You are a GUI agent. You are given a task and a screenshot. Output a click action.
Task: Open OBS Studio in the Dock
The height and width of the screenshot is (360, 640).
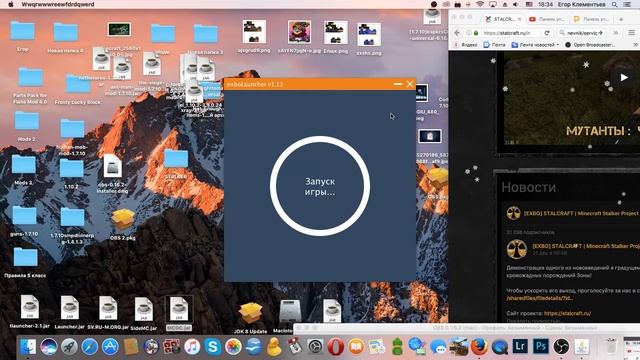click(561, 347)
